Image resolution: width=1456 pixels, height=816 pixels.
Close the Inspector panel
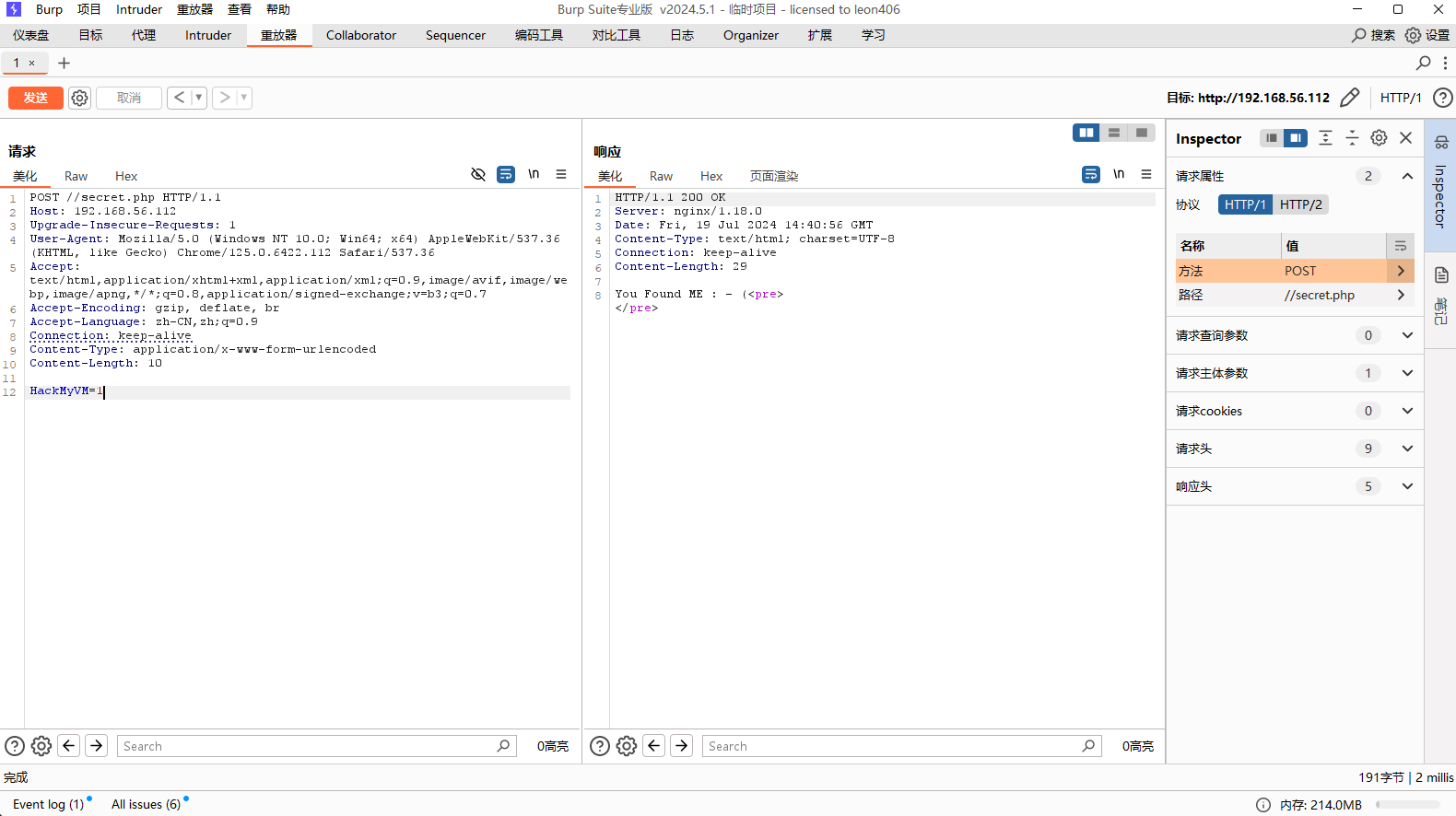[1405, 138]
